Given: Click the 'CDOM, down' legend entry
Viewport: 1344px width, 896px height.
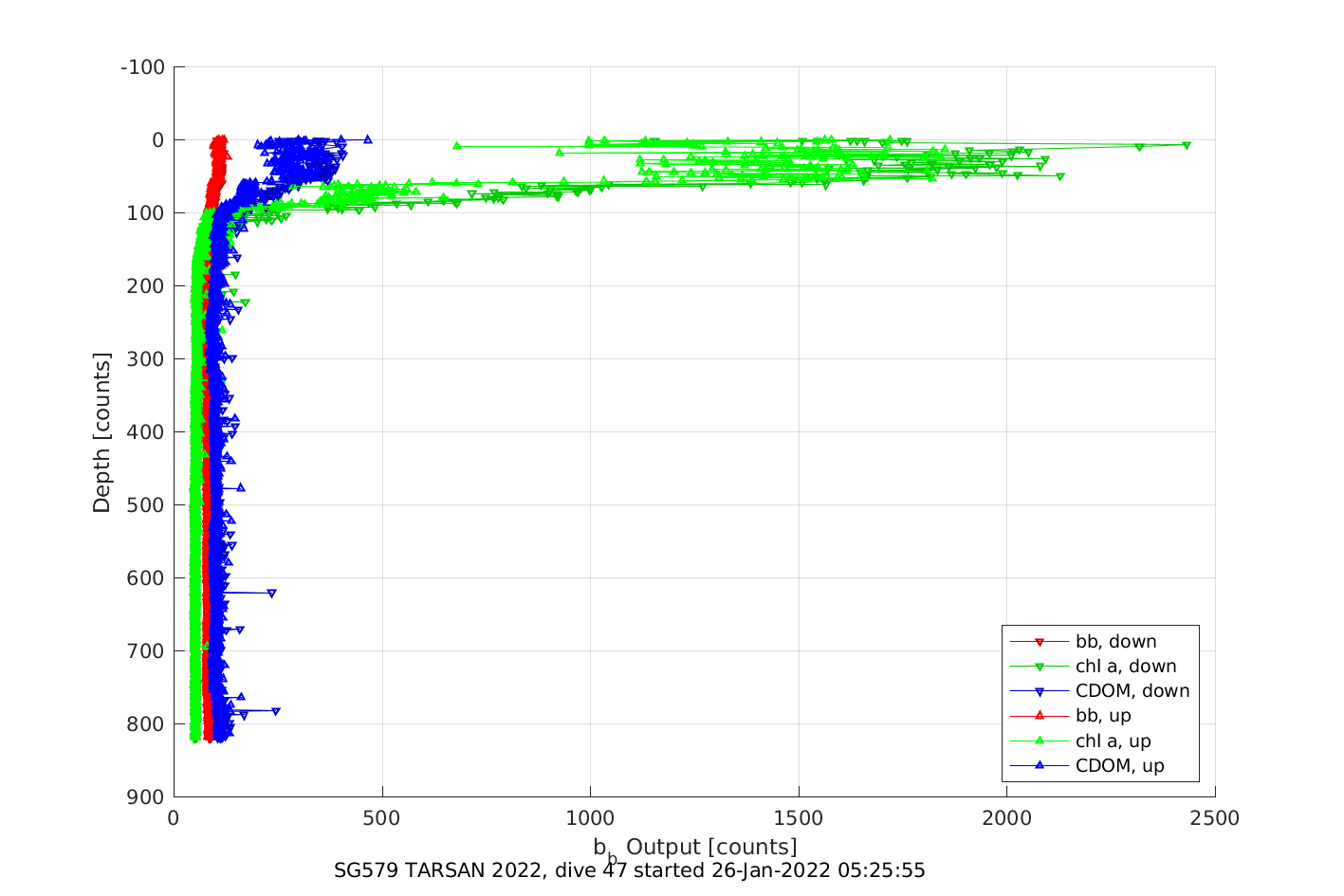Looking at the screenshot, I should 1132,691.
